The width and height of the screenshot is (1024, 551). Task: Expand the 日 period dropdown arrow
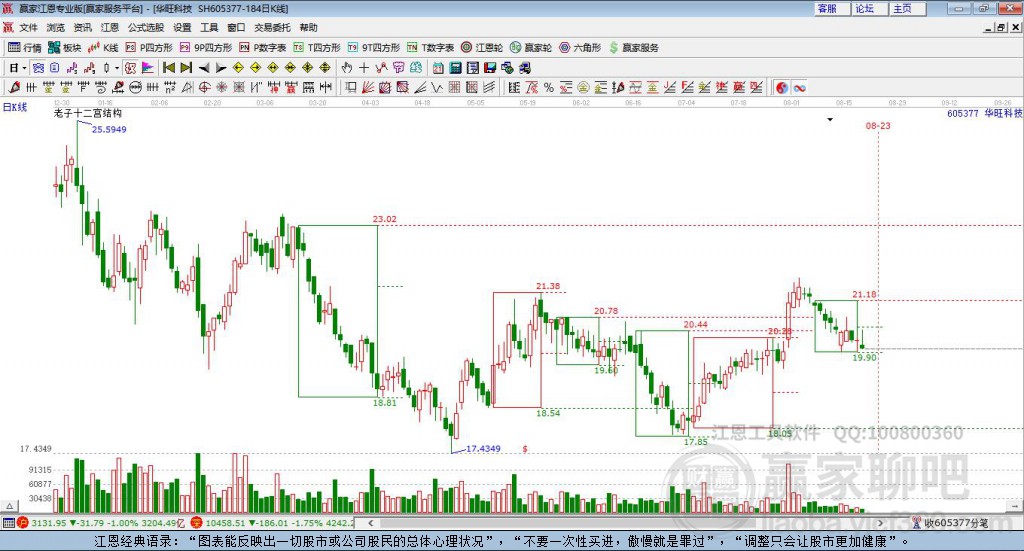pyautogui.click(x=24, y=68)
